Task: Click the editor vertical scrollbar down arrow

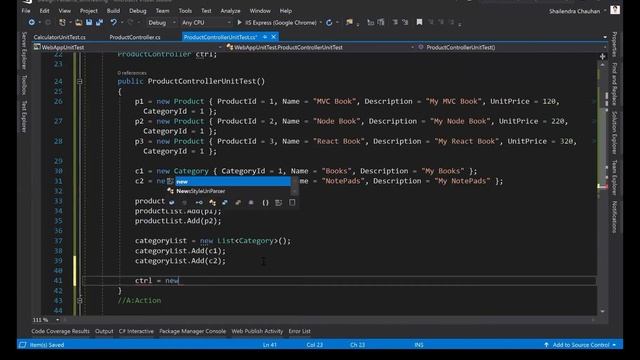Action: 602,311
